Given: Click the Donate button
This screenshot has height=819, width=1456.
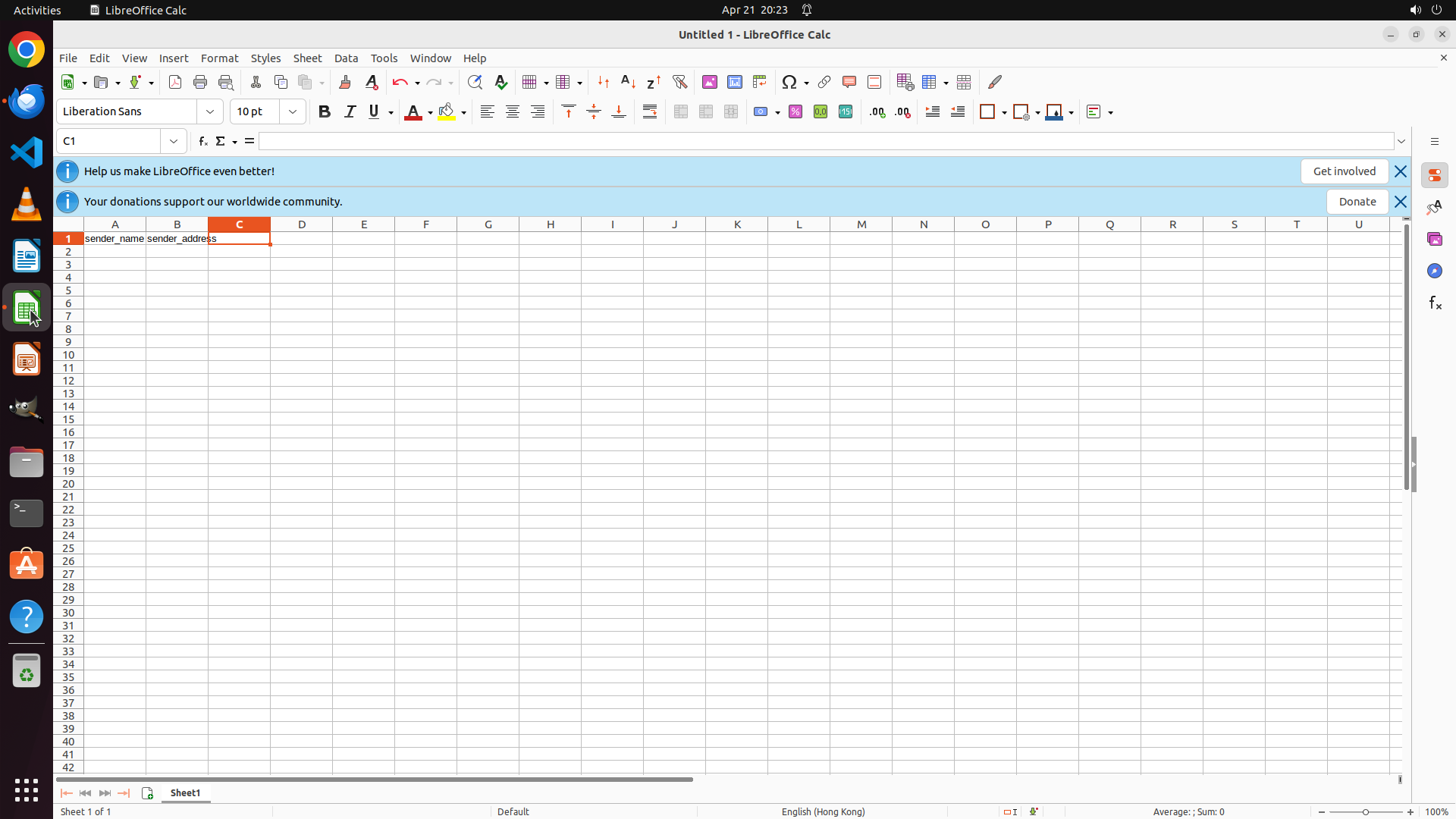Looking at the screenshot, I should [1357, 202].
